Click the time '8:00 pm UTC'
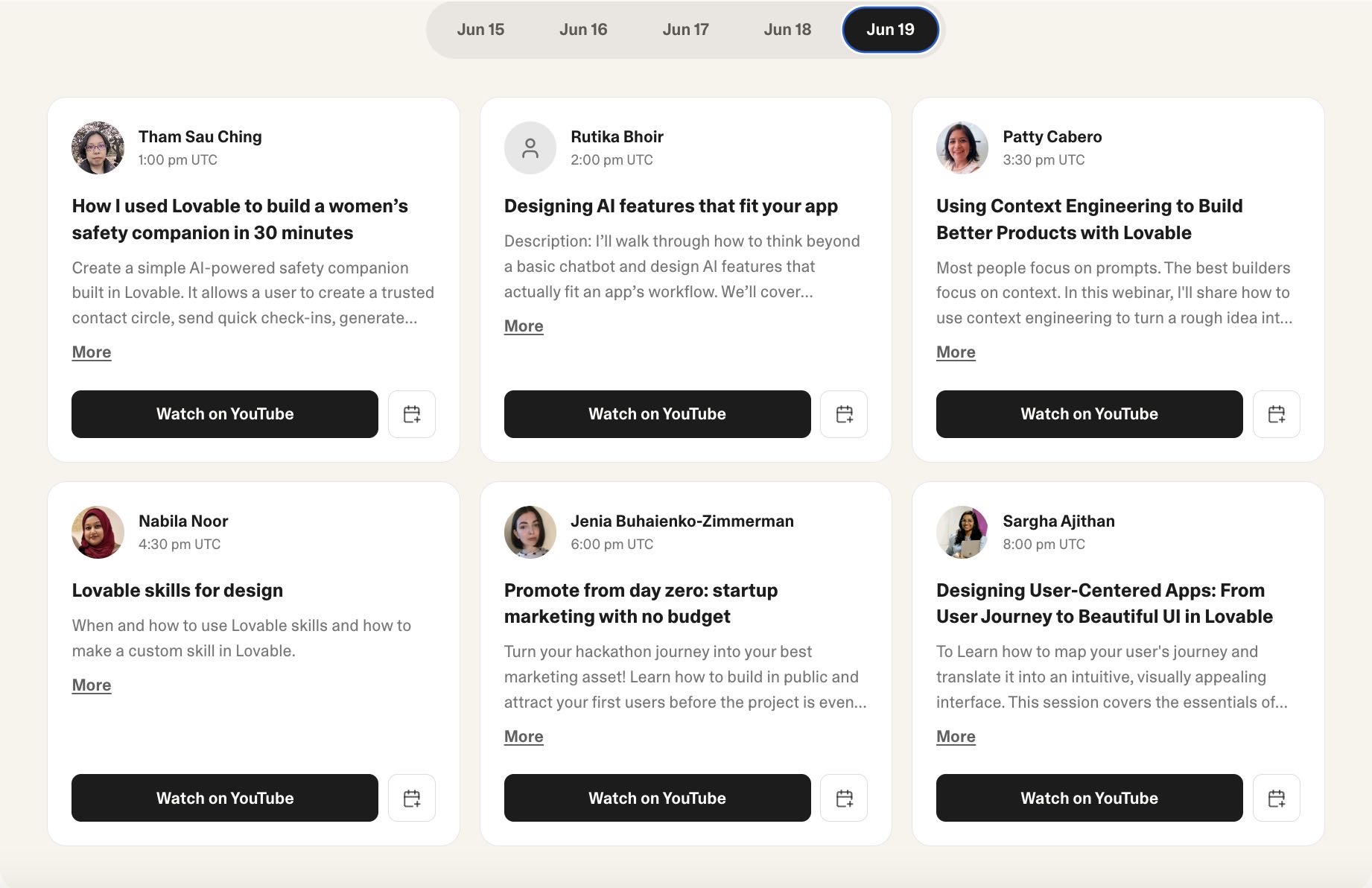Screen dimensions: 1372x888 coord(1044,545)
